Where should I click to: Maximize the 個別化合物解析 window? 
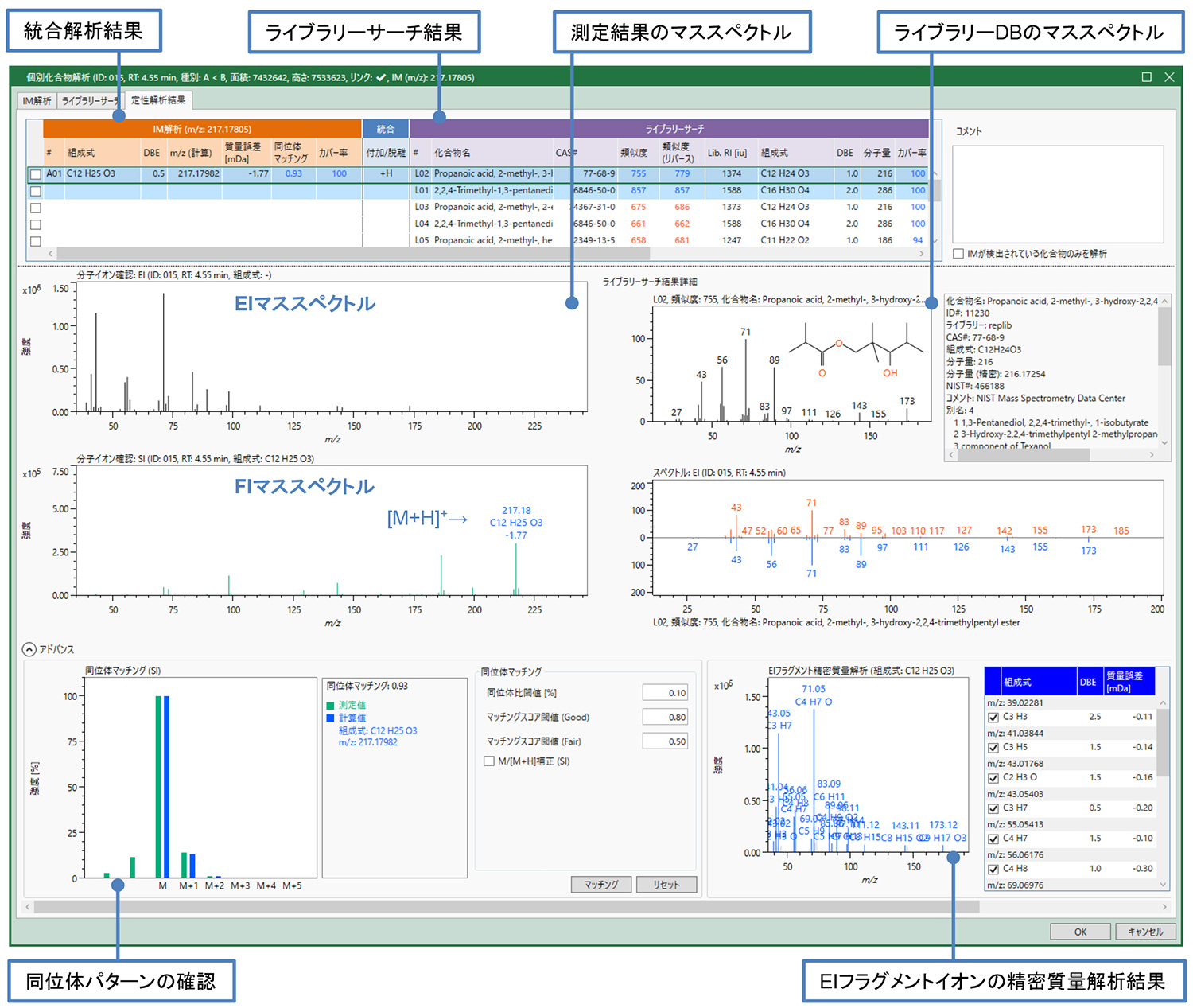coord(1146,77)
